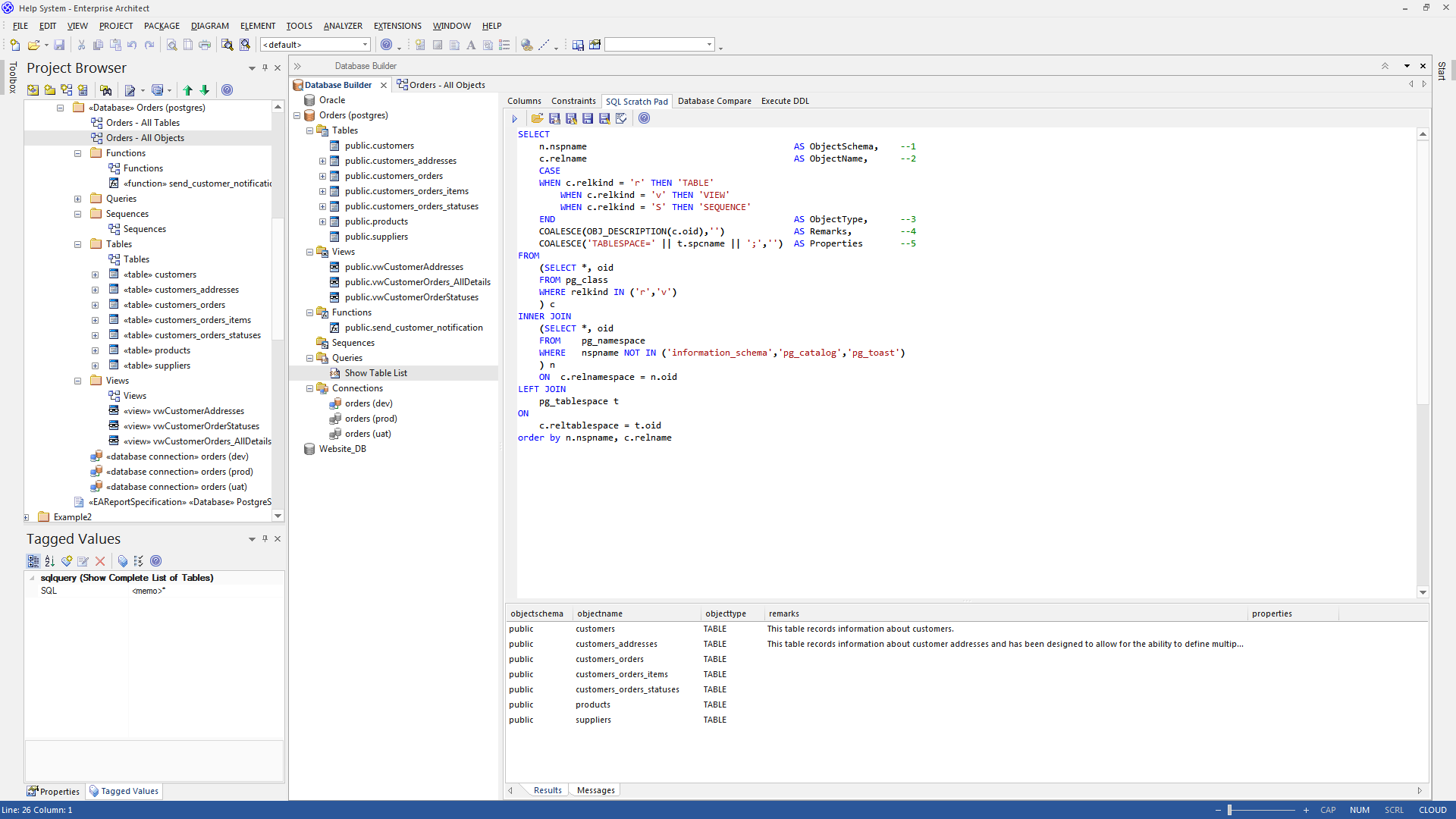Toggle the pin on Project Browser panel
1456x819 pixels.
(x=265, y=68)
